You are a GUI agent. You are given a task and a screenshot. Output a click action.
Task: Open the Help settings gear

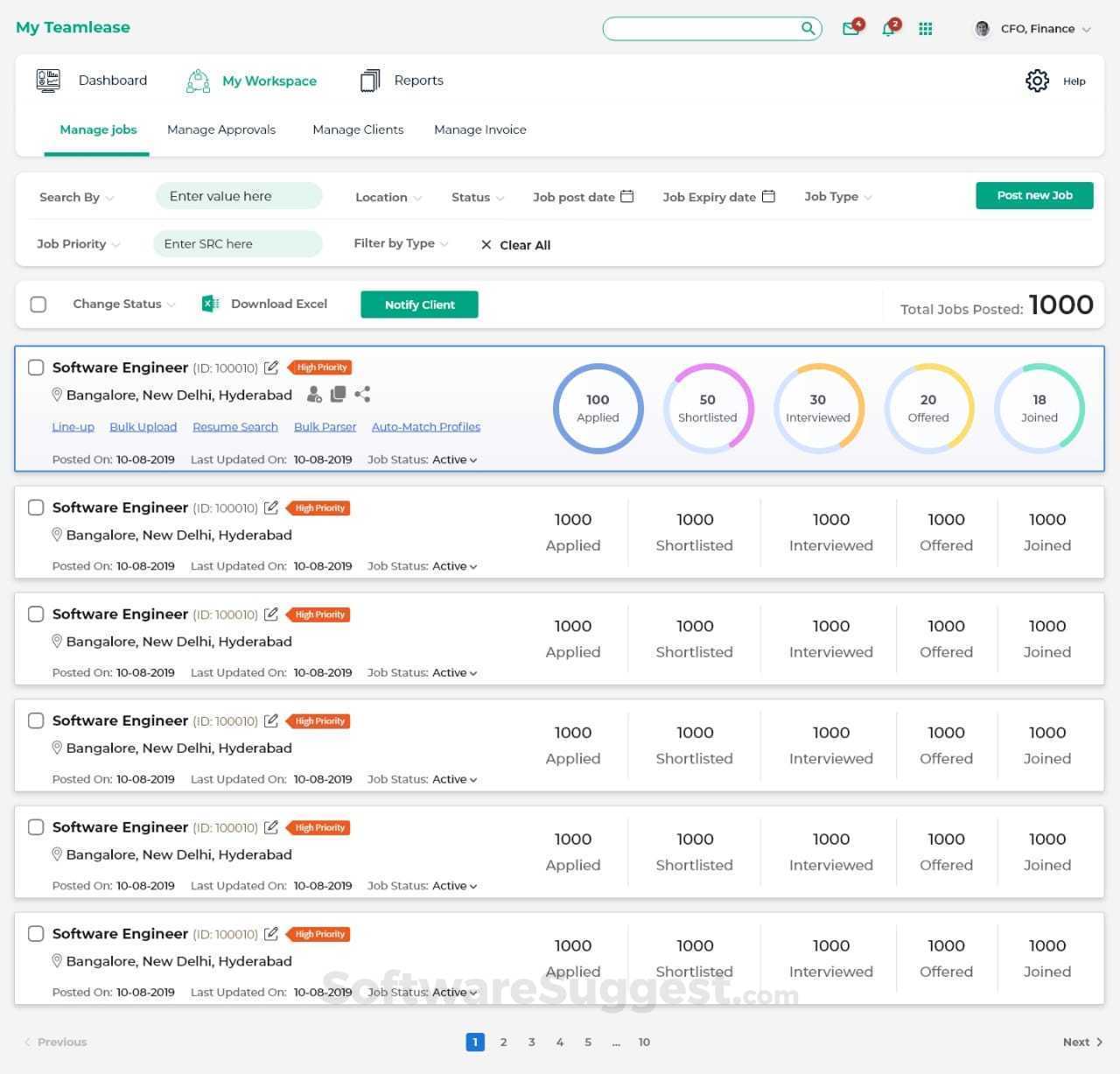(1038, 81)
